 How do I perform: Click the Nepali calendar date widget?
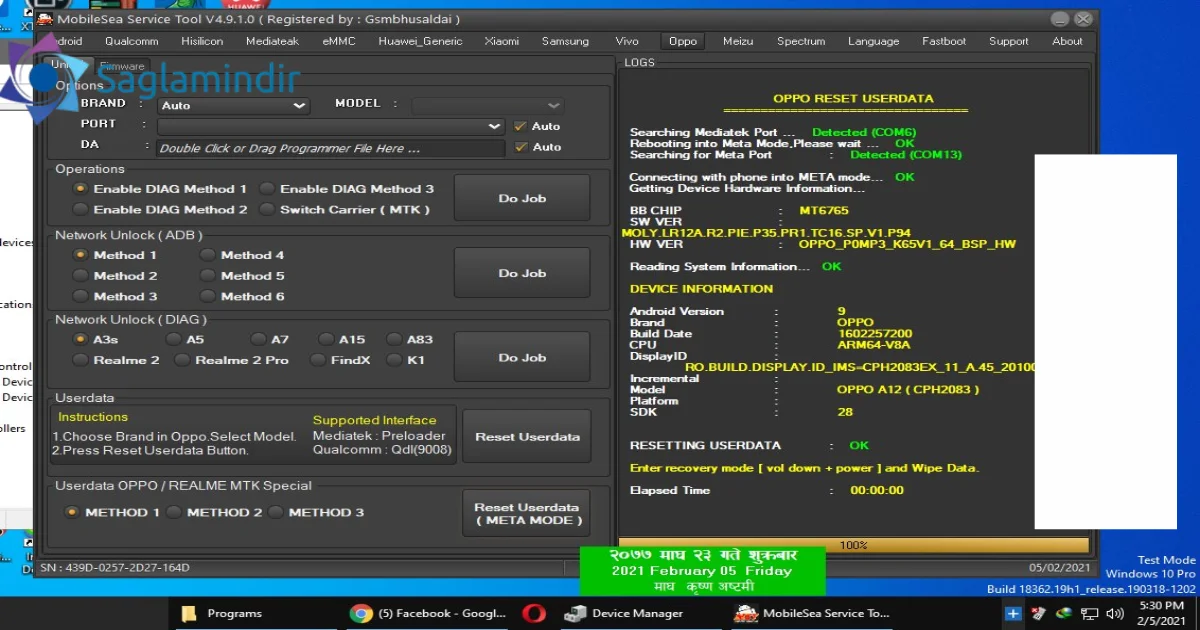pyautogui.click(x=702, y=571)
